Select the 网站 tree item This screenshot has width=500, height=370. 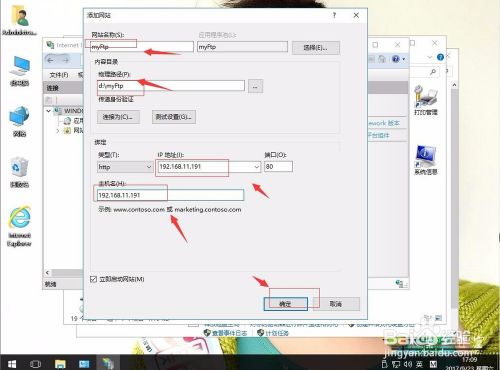click(x=73, y=130)
